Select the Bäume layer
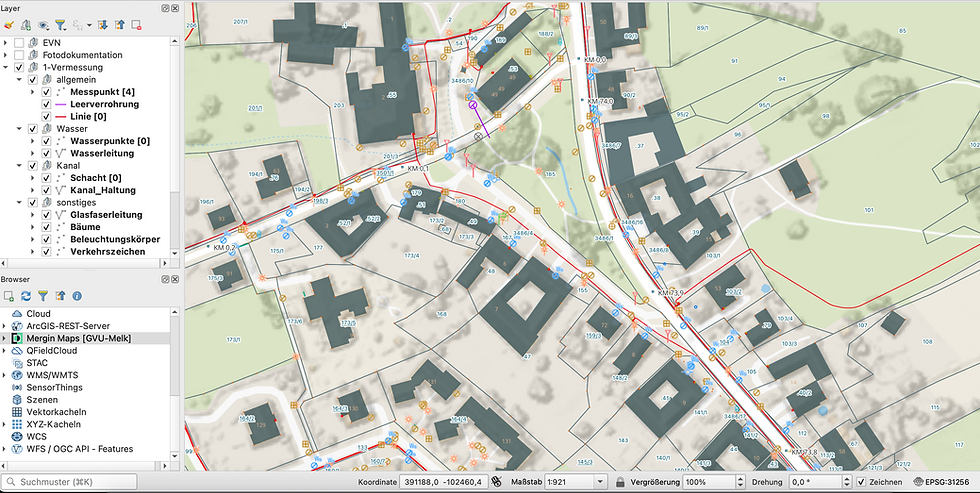Screen dimensions: 980x493 pyautogui.click(x=85, y=227)
